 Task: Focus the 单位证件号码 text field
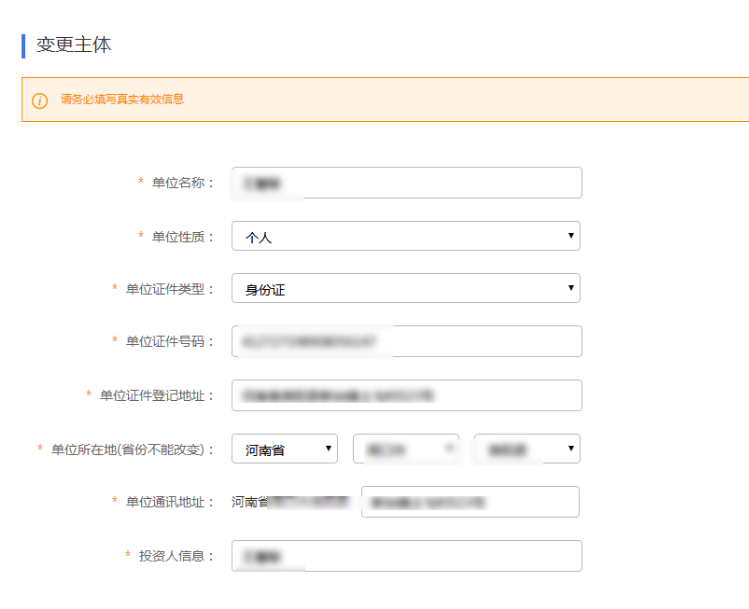coord(406,341)
